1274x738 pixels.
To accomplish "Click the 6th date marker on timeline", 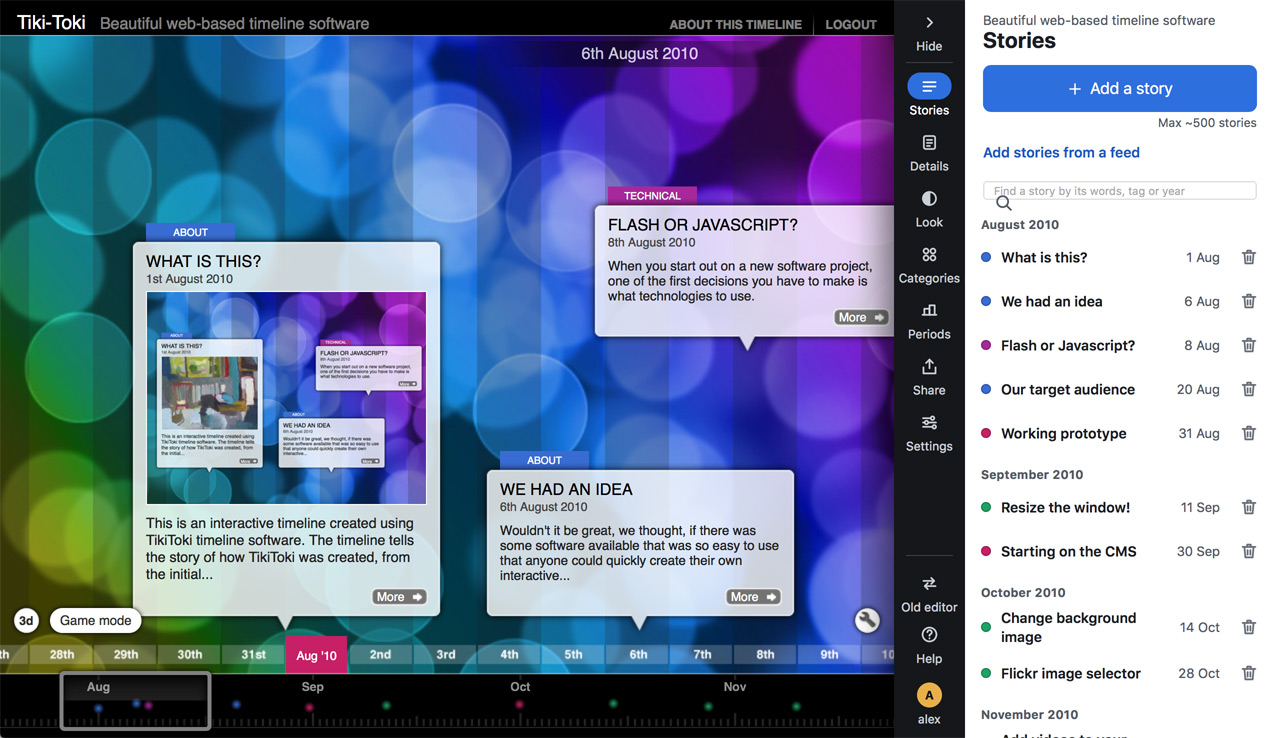I will (638, 655).
